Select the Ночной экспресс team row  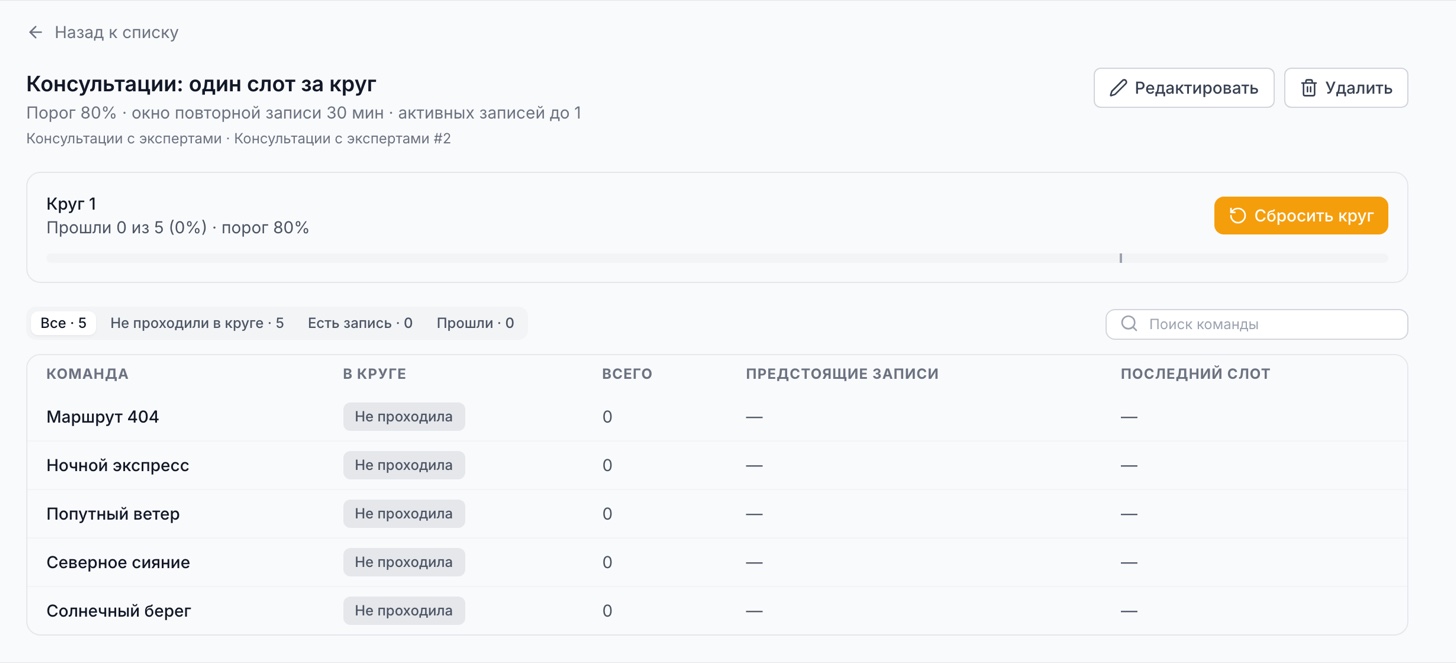[717, 465]
